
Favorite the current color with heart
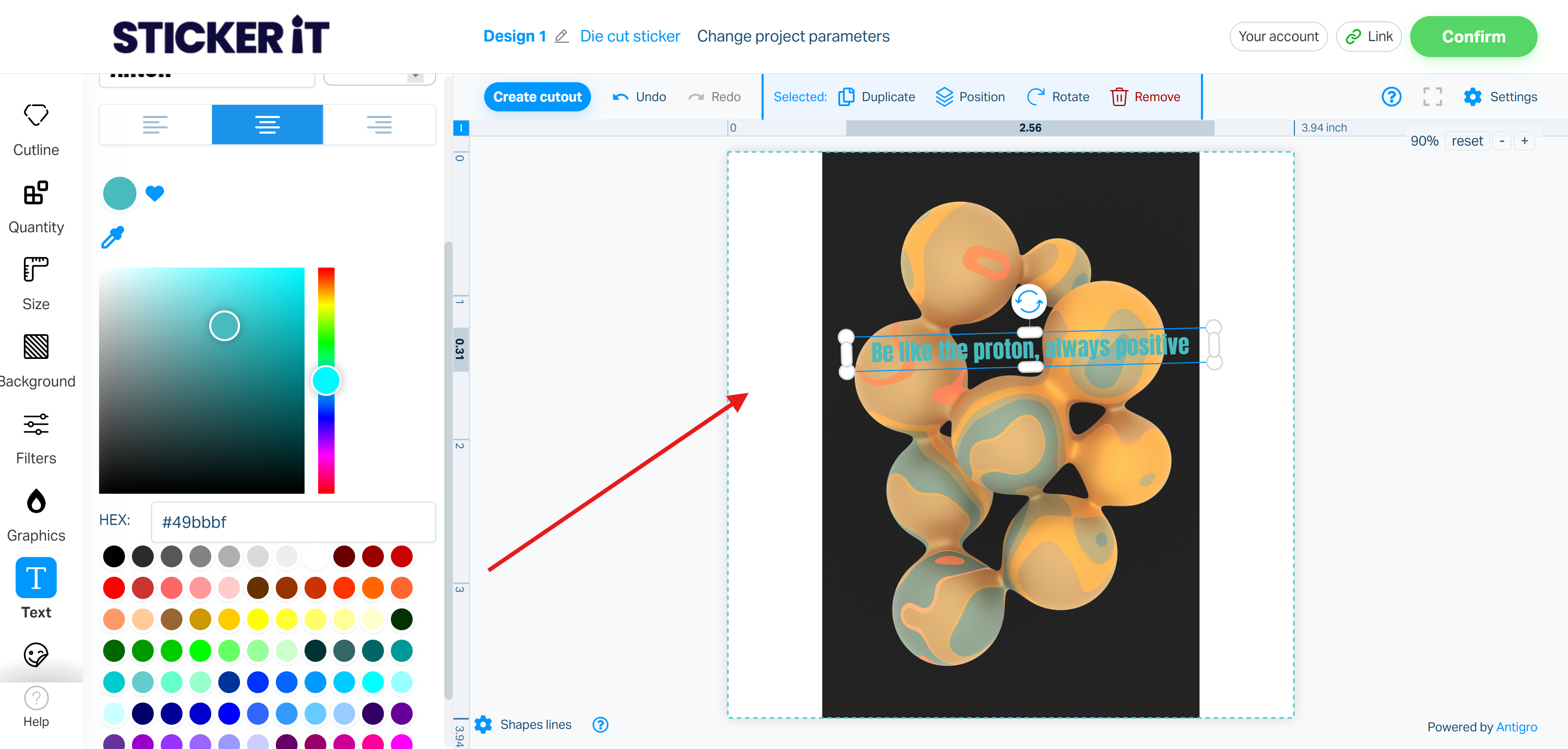click(155, 193)
